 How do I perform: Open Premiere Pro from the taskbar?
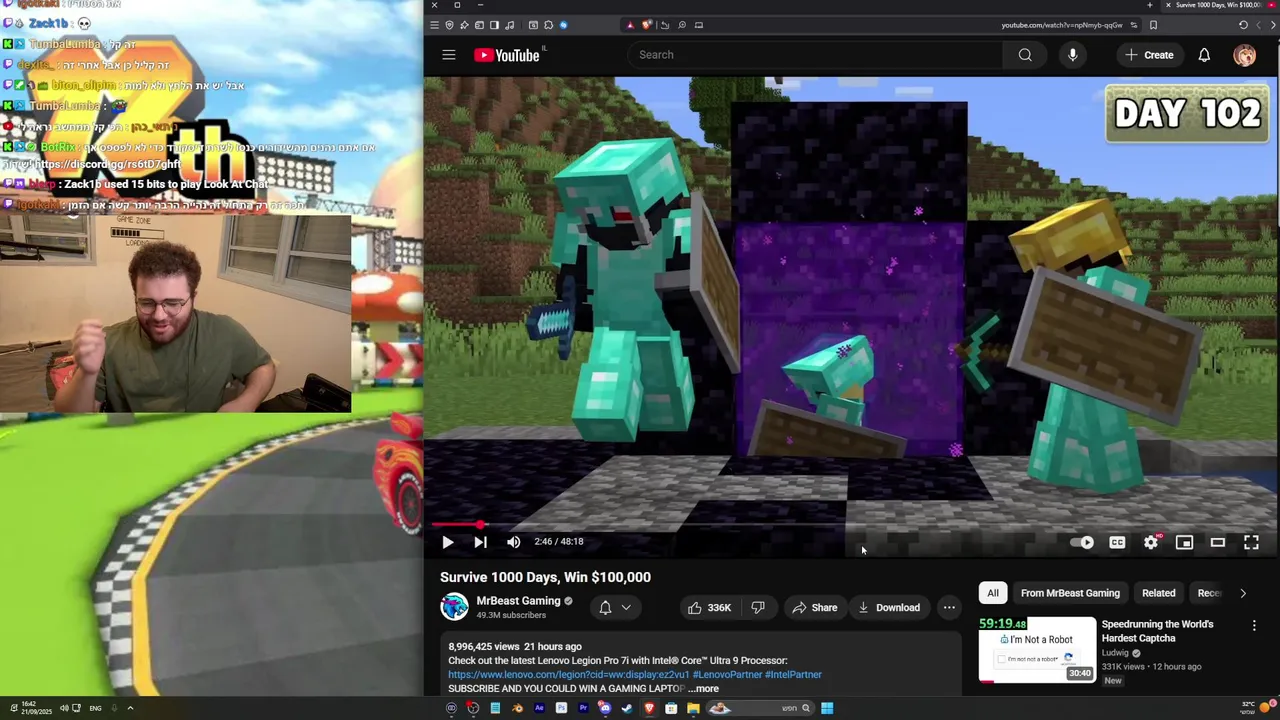[583, 708]
